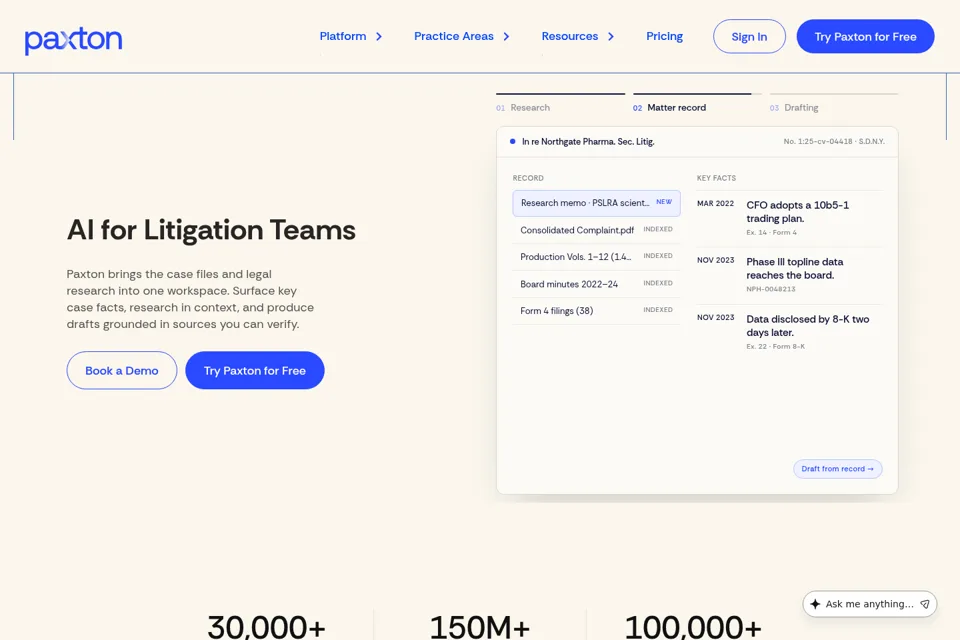Expand the Platform menu chevron
Screen dimensions: 960x640
click(379, 37)
